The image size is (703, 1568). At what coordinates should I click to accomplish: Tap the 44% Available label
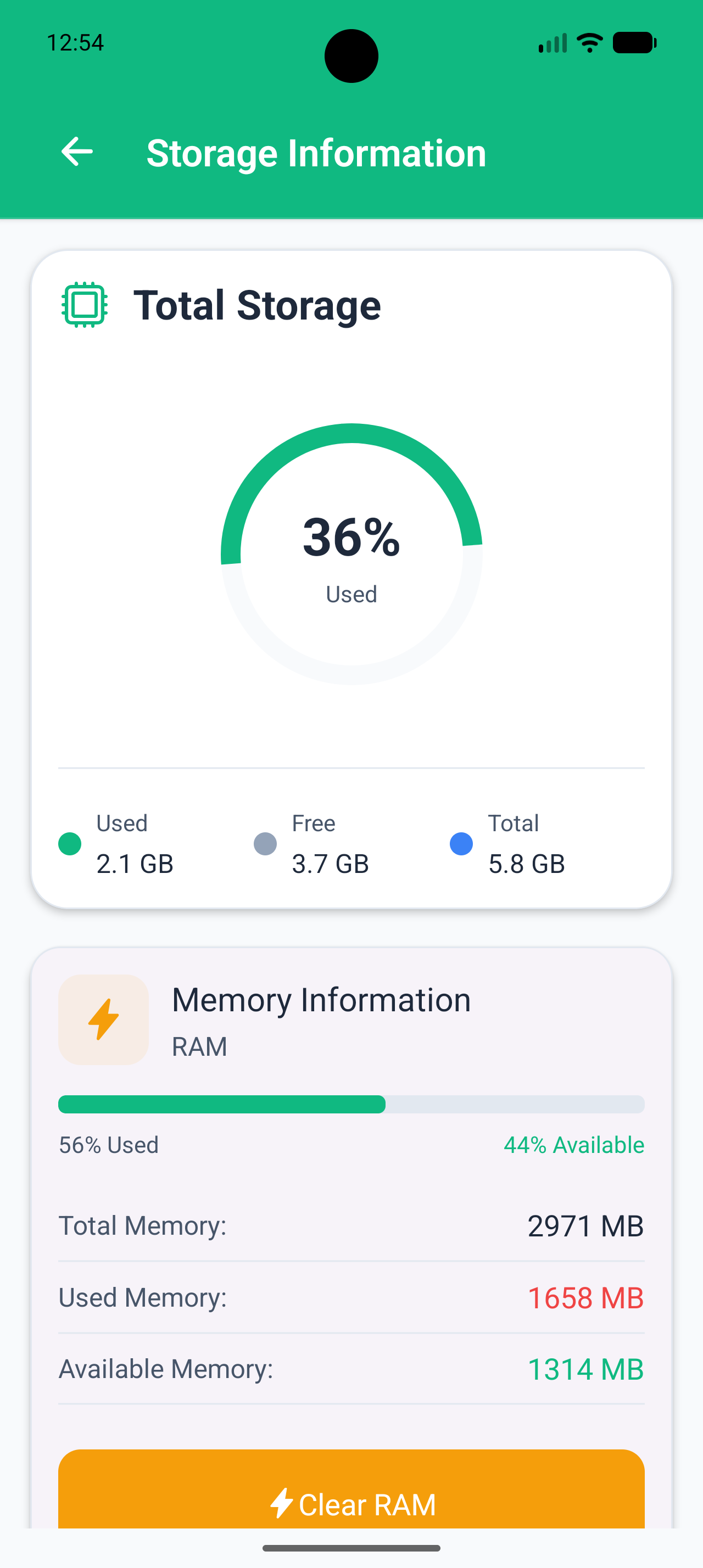tap(573, 1145)
